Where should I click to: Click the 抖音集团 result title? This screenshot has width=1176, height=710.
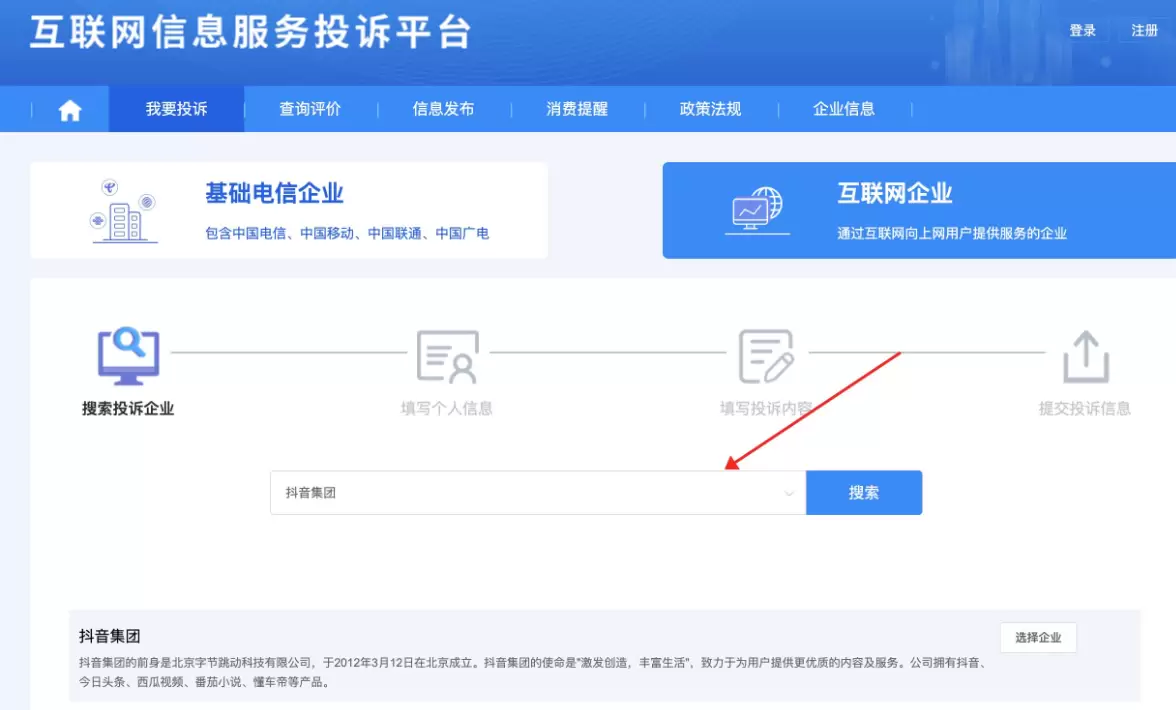tap(110, 637)
